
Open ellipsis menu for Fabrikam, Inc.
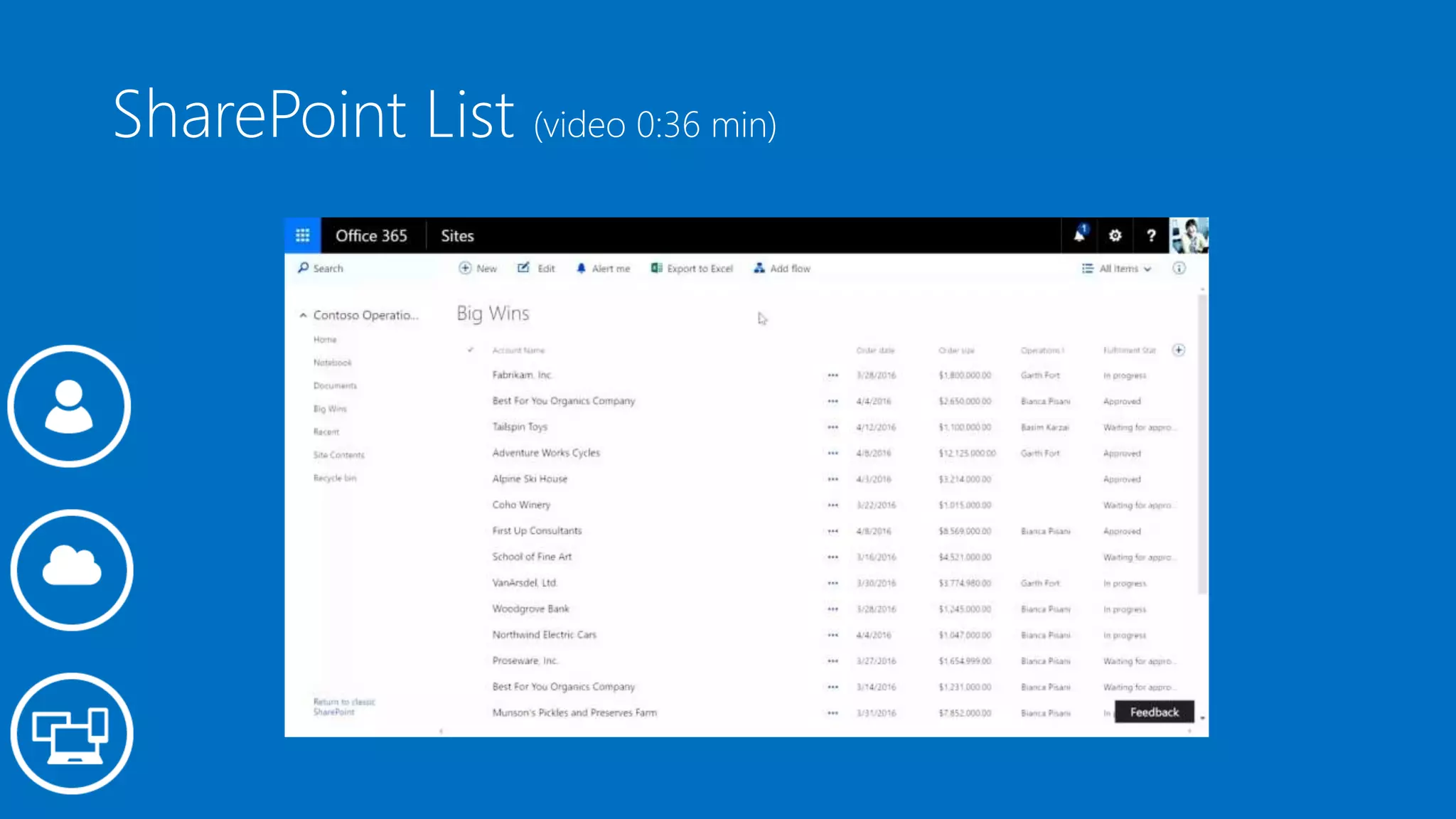pos(833,375)
